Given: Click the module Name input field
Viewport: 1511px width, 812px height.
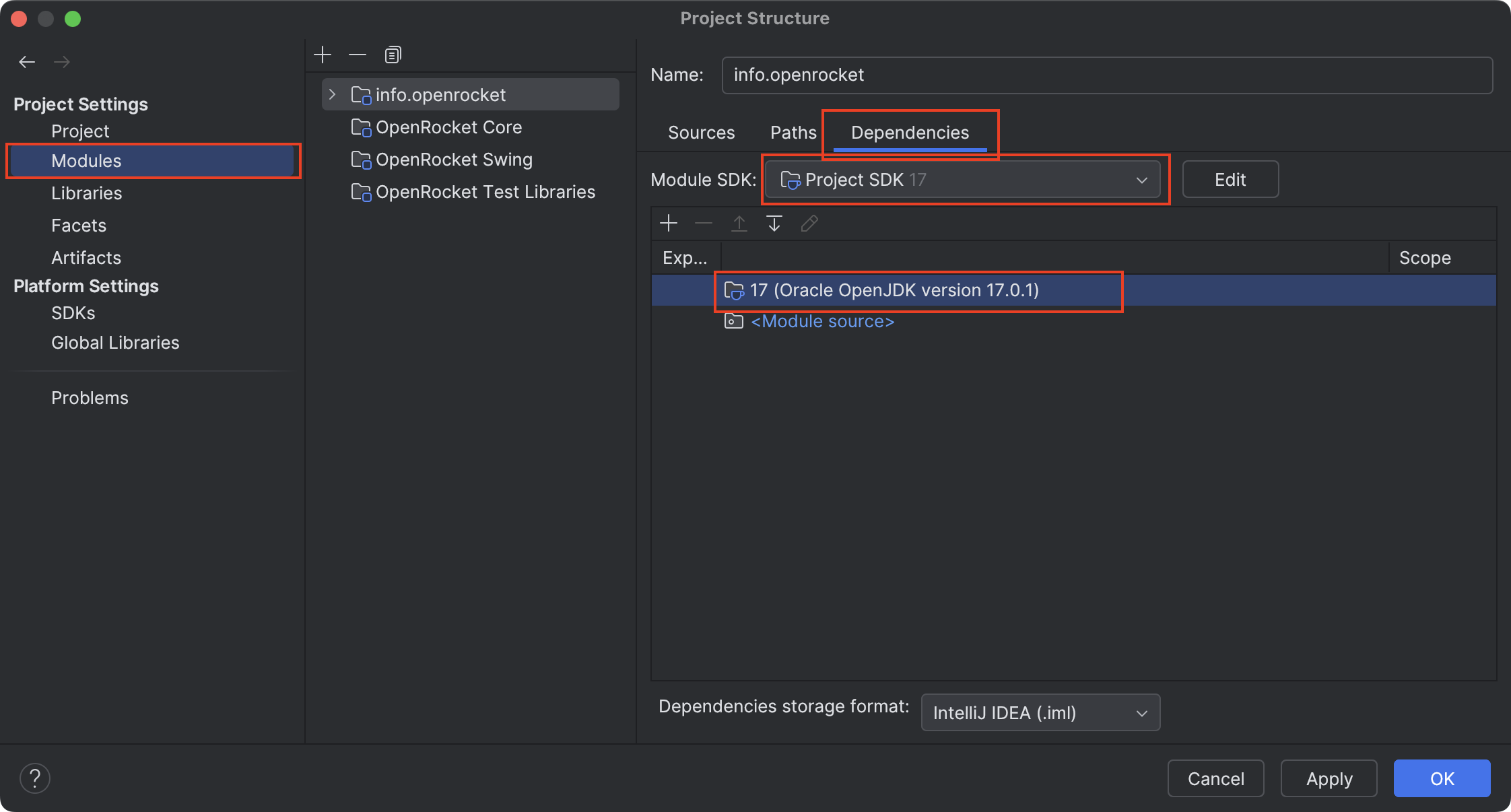Looking at the screenshot, I should coord(1106,75).
